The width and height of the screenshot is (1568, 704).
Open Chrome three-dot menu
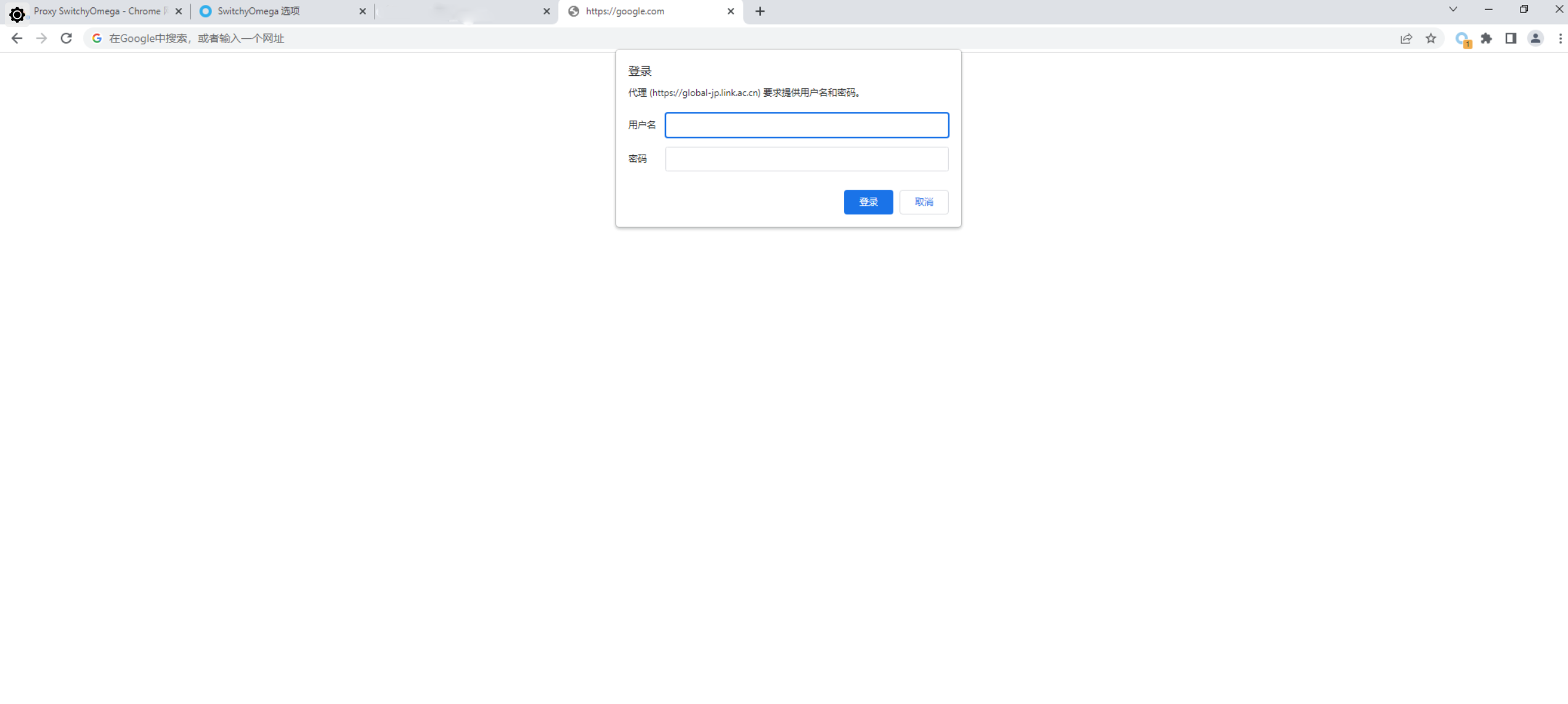pyautogui.click(x=1560, y=38)
